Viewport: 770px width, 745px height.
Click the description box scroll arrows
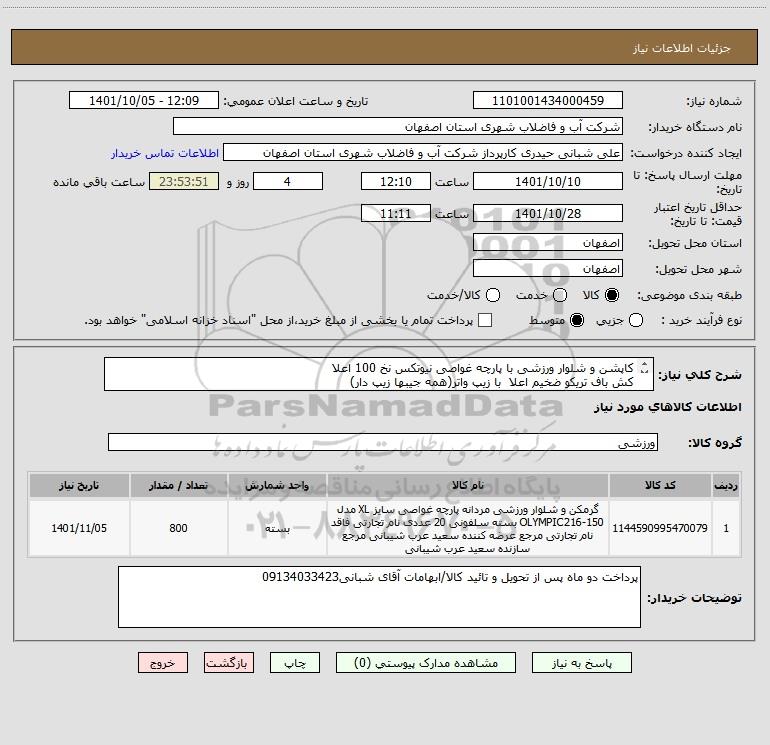tap(645, 367)
